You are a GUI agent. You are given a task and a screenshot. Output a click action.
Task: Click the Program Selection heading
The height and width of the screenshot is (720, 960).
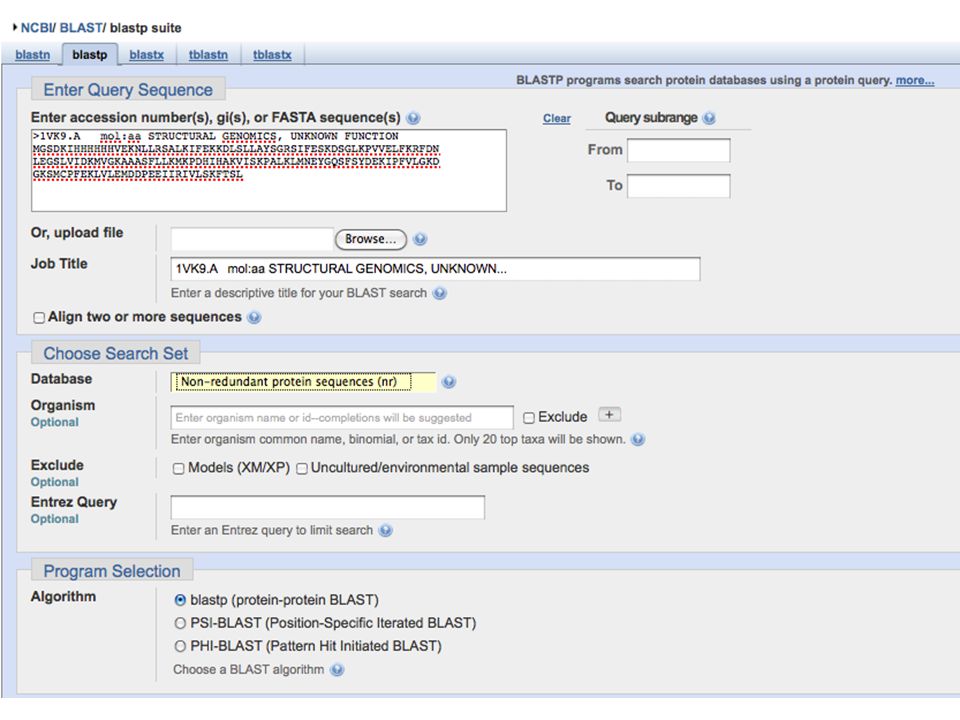[112, 571]
